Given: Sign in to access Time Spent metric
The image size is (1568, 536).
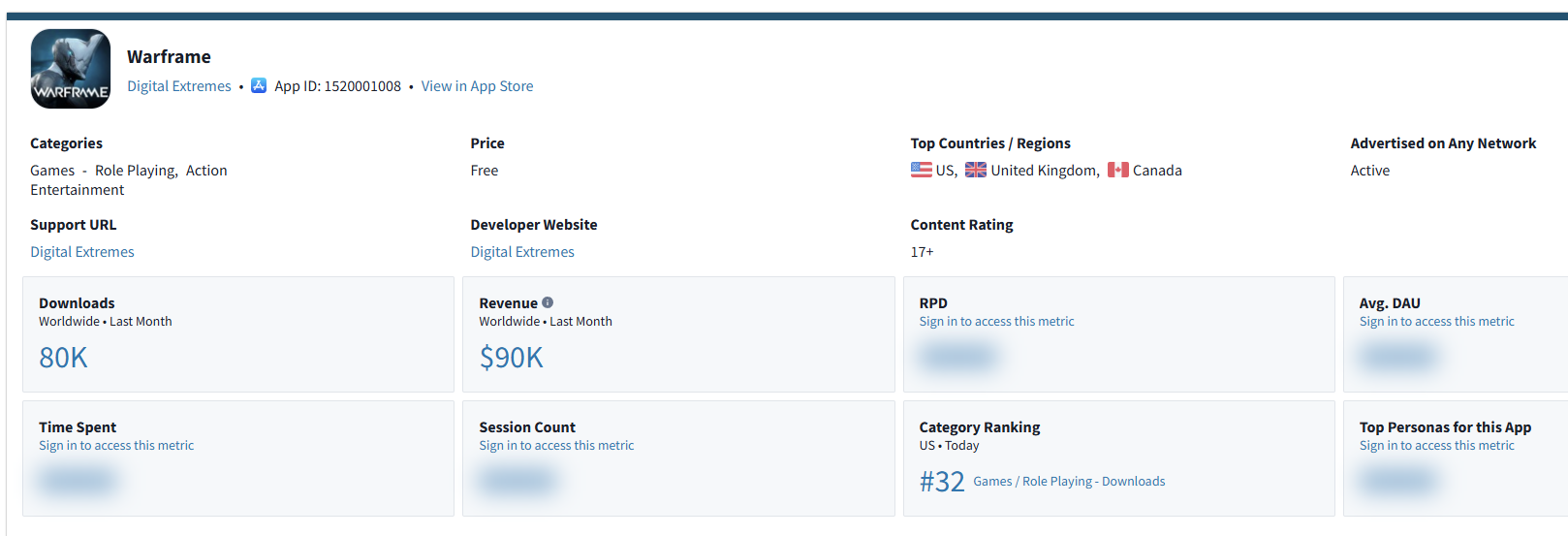Looking at the screenshot, I should pyautogui.click(x=116, y=446).
